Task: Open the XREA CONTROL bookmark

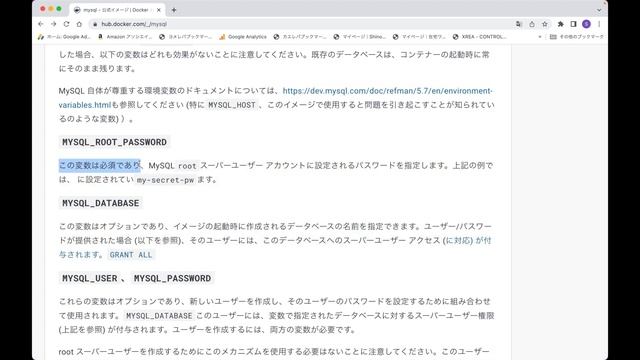Action: coord(479,37)
